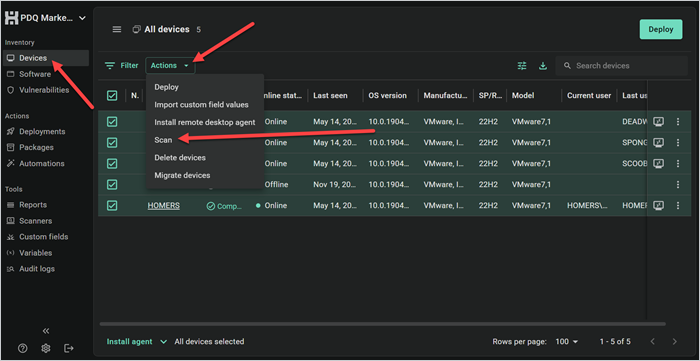Click the horizontal table scrollbar
700x361 pixels.
pos(383,324)
